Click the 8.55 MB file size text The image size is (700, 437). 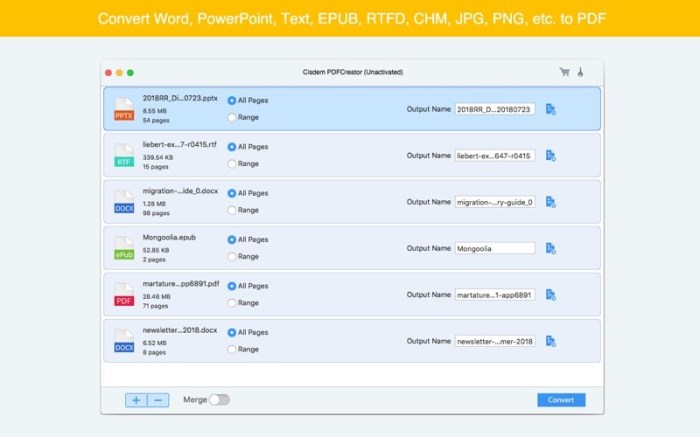(154, 111)
